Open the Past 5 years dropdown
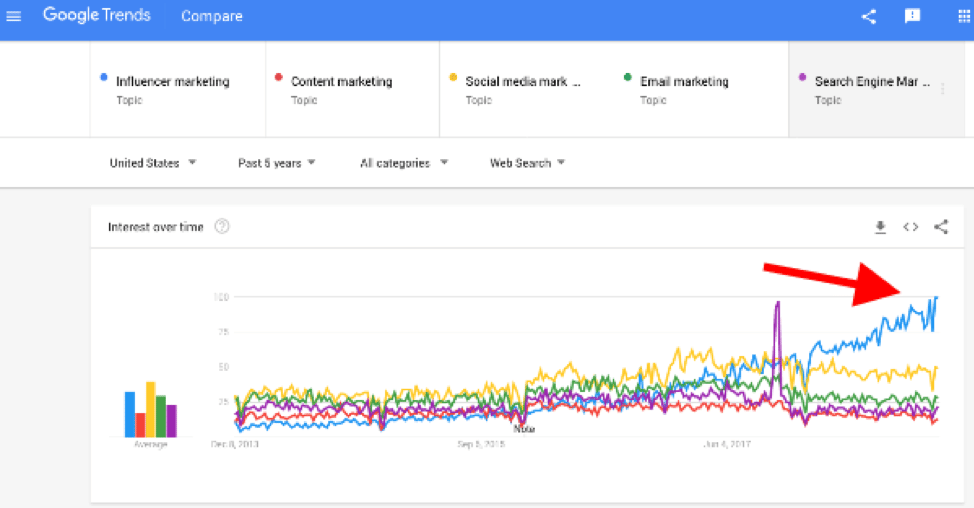 276,163
